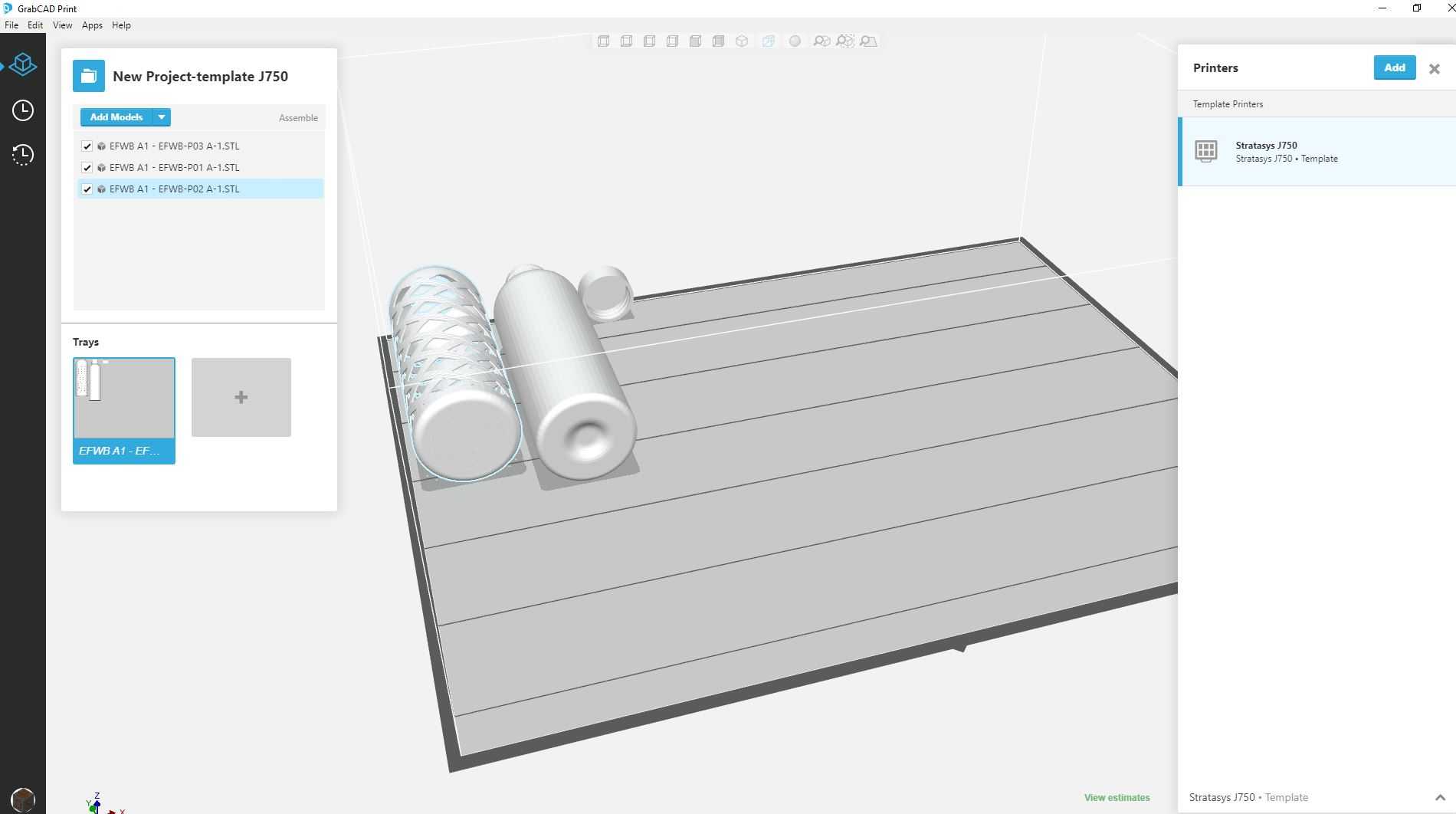Zoom to selection magnifier icon

(845, 41)
